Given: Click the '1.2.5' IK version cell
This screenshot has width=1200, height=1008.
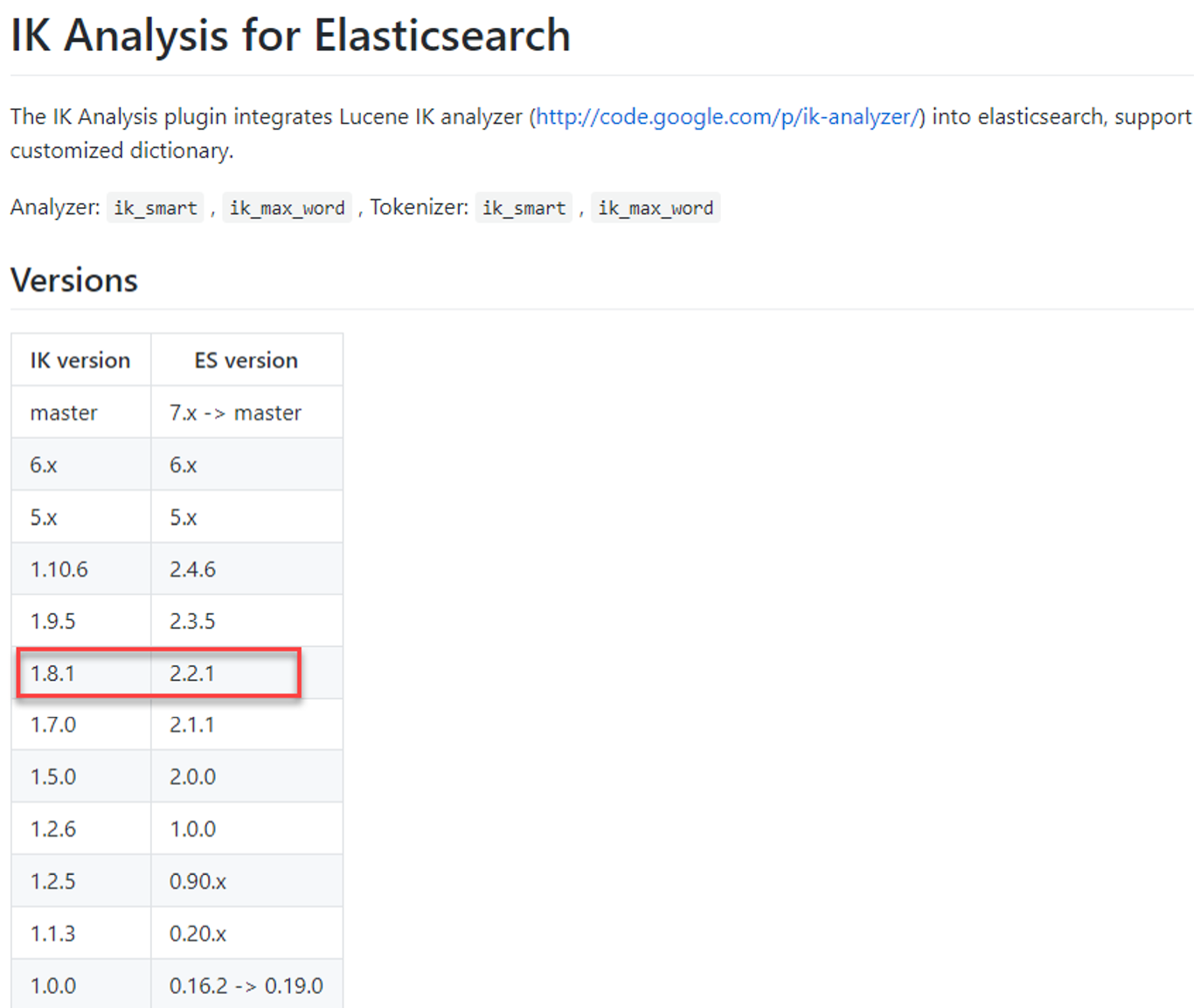Looking at the screenshot, I should [x=80, y=881].
